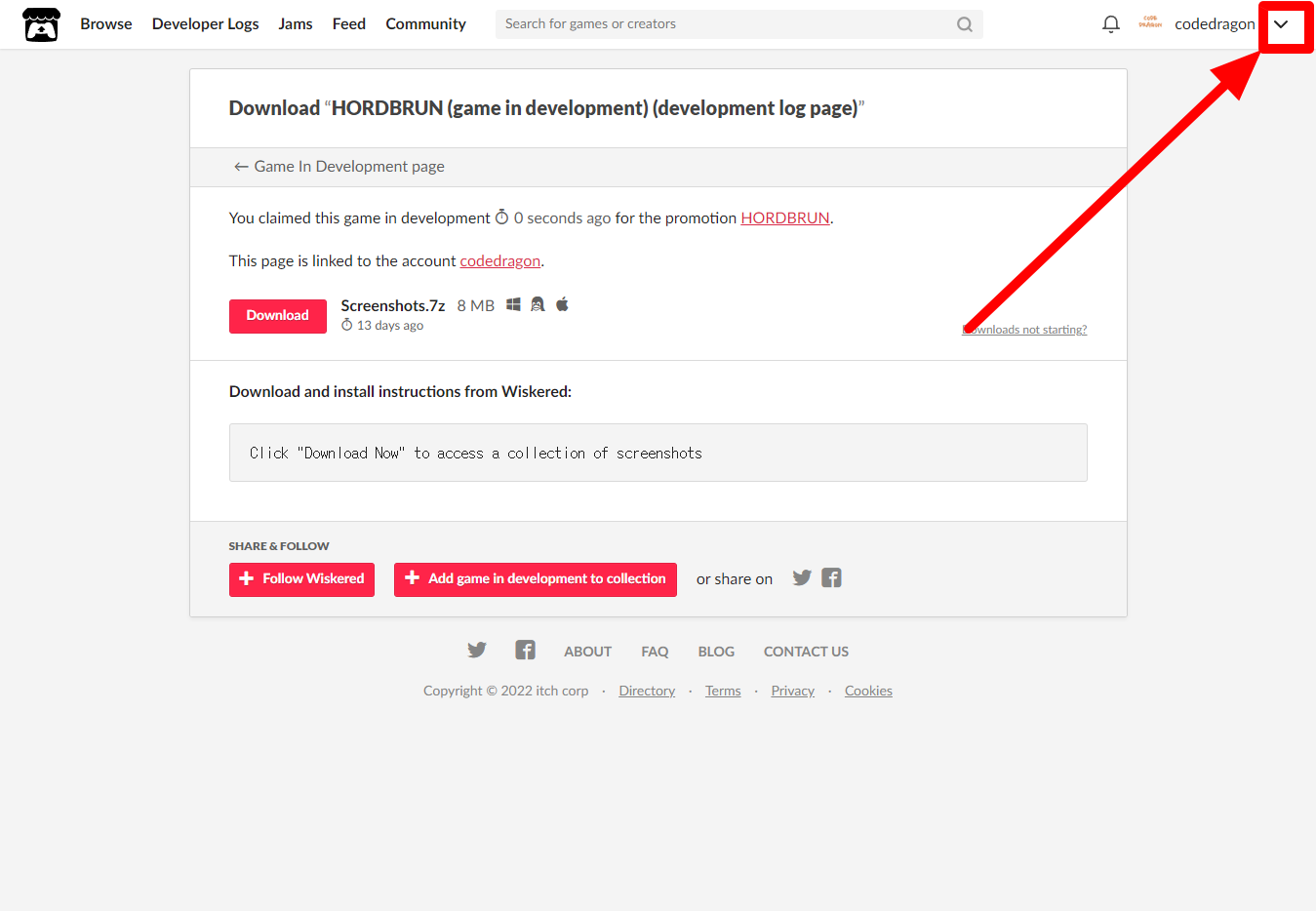
Task: Open footer Twitter icon
Action: coord(477,651)
